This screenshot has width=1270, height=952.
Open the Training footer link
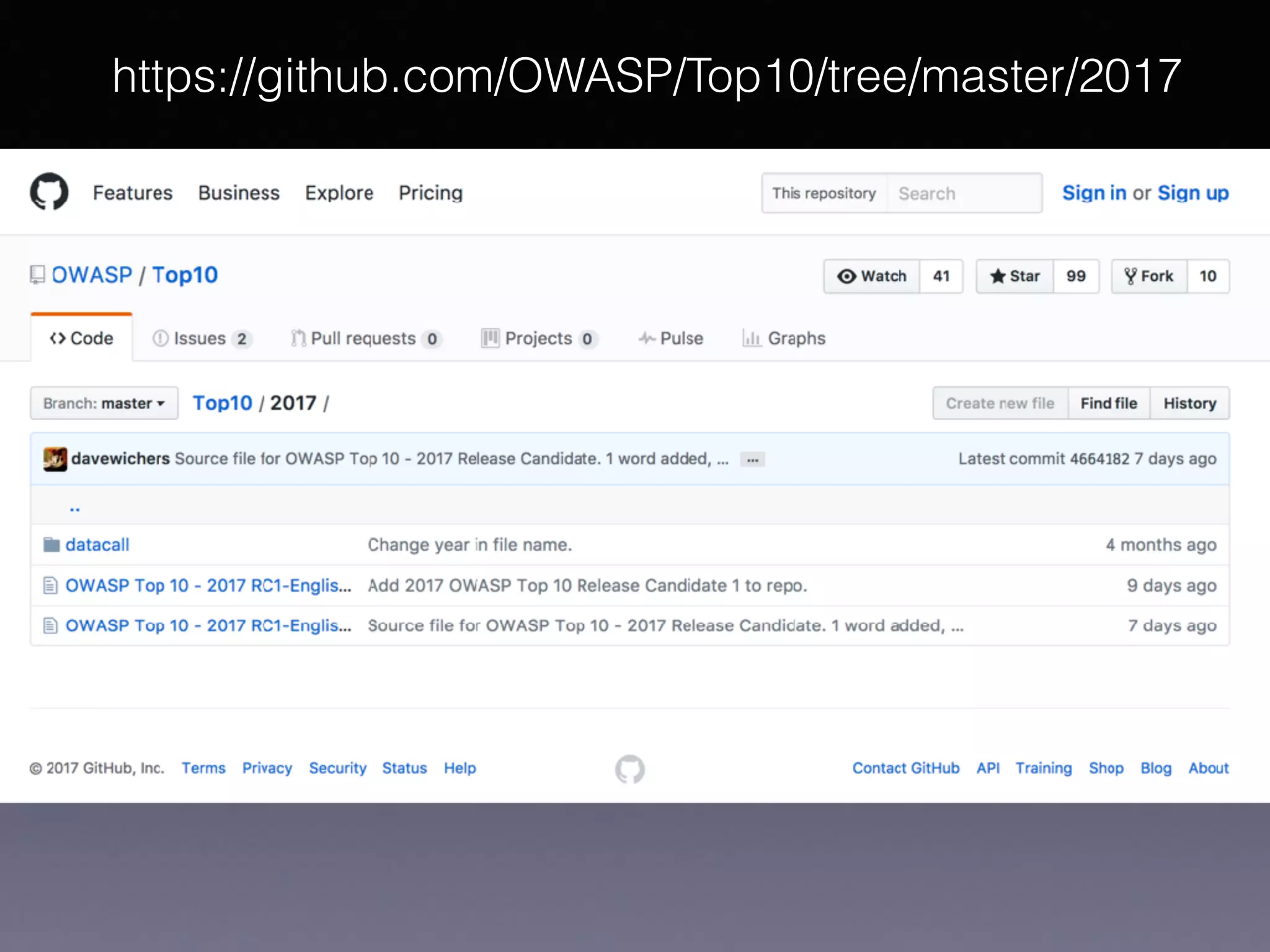click(1044, 768)
